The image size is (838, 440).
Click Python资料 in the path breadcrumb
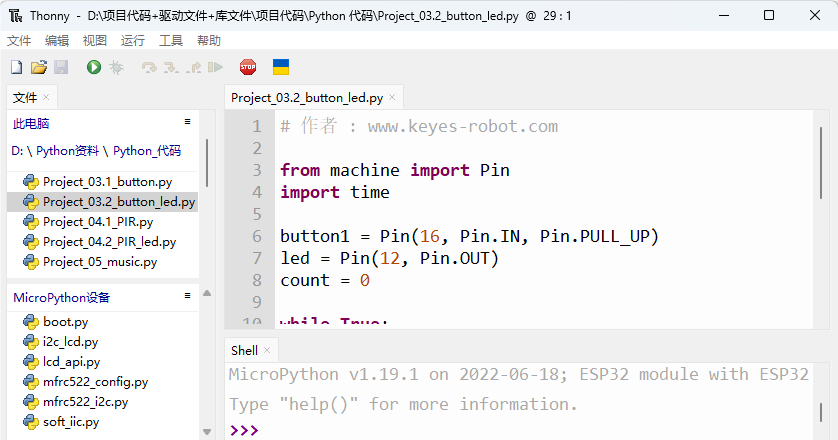(x=67, y=151)
